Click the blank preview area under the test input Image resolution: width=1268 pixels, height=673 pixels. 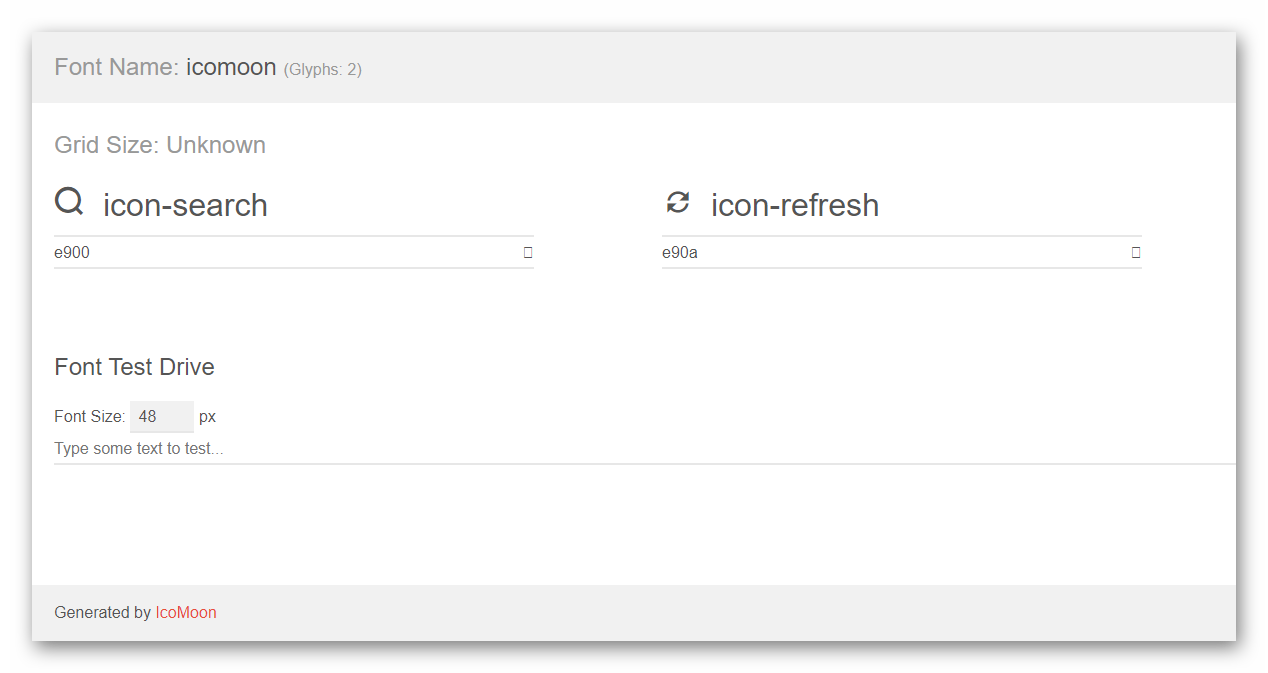pos(645,524)
